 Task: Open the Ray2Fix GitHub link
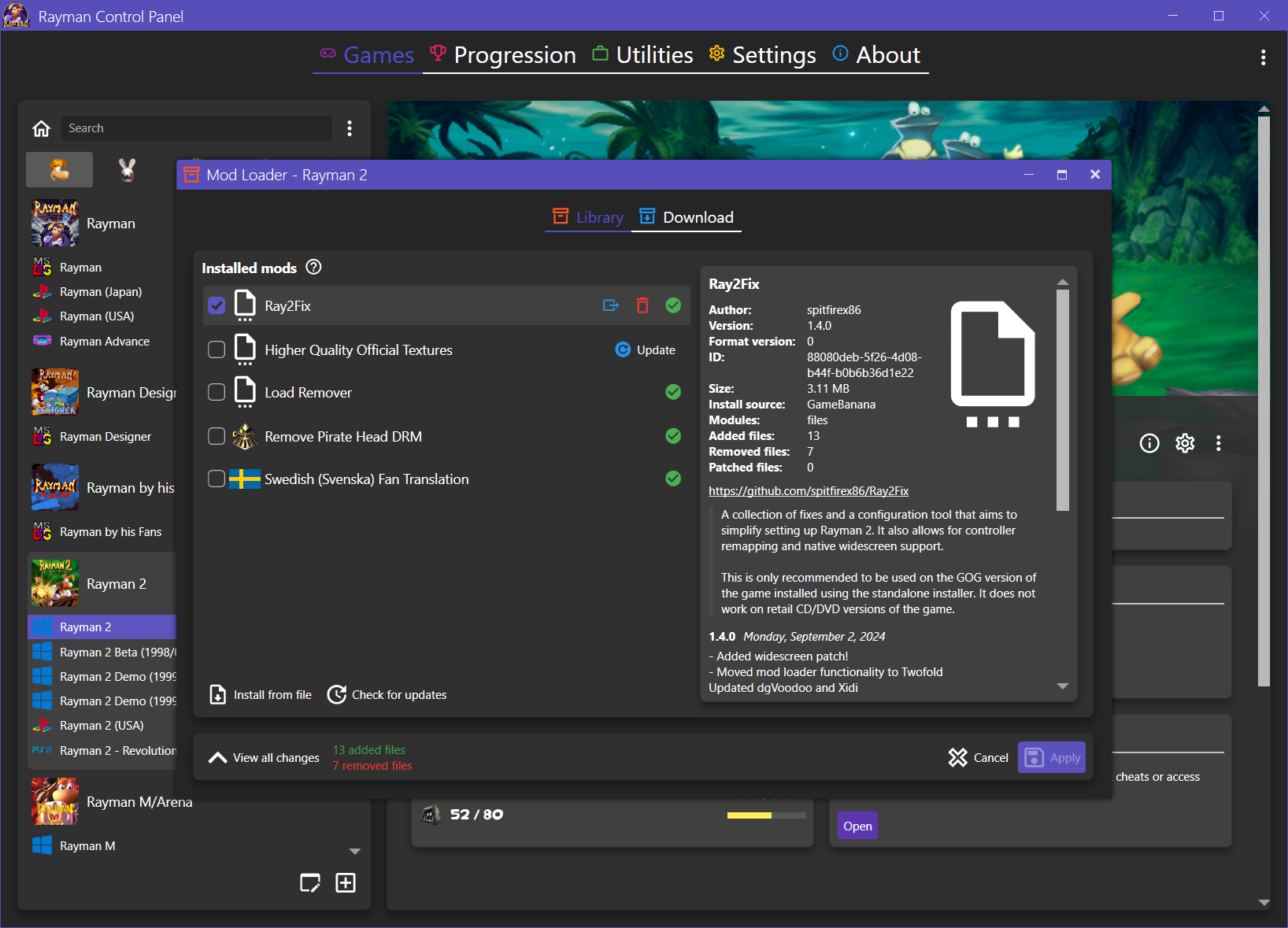click(x=809, y=491)
